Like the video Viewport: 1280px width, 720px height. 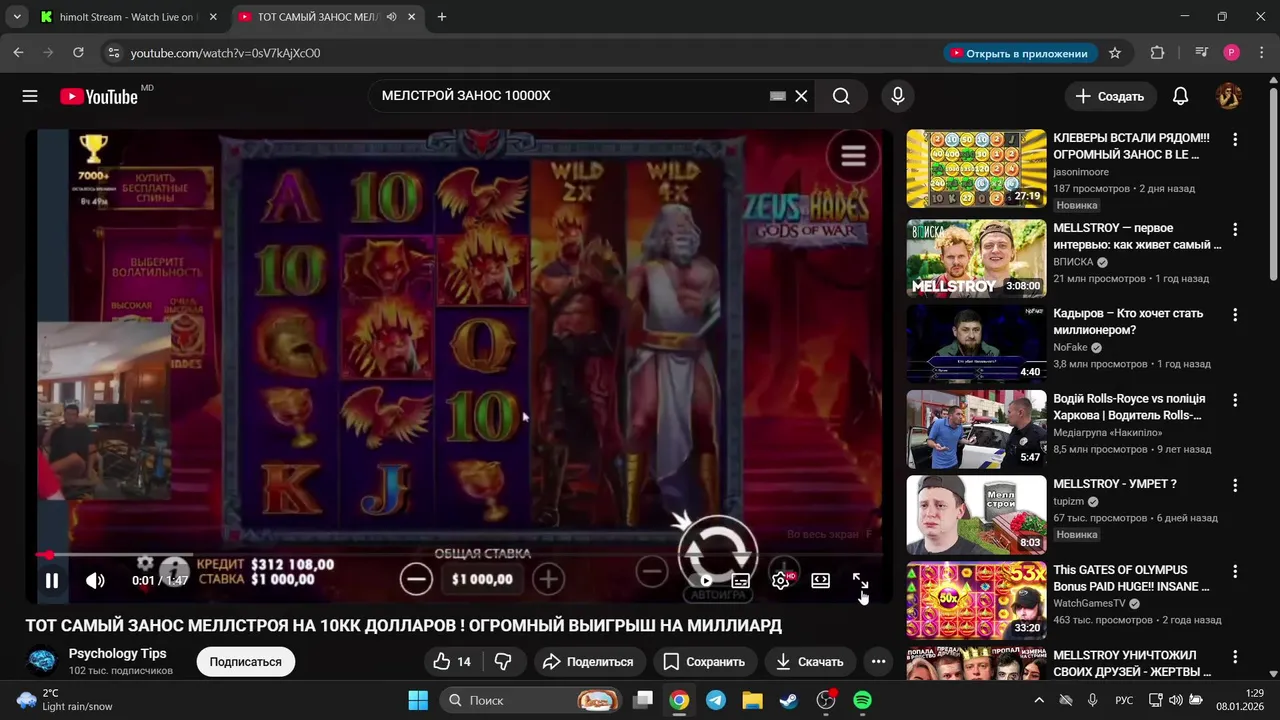coord(452,662)
